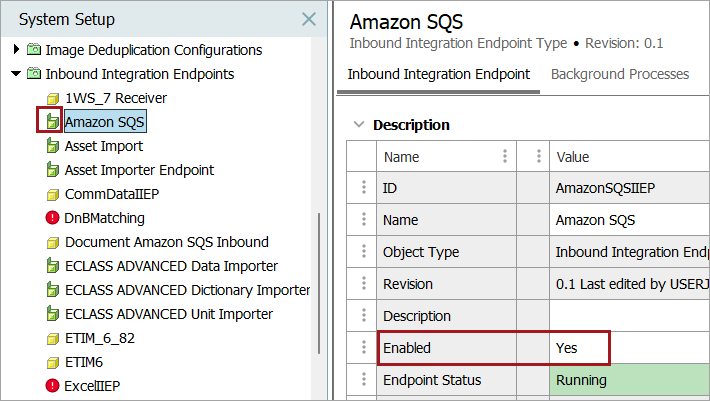Select Asset Importer Endpoint in tree
Image resolution: width=710 pixels, height=401 pixels.
[x=139, y=170]
